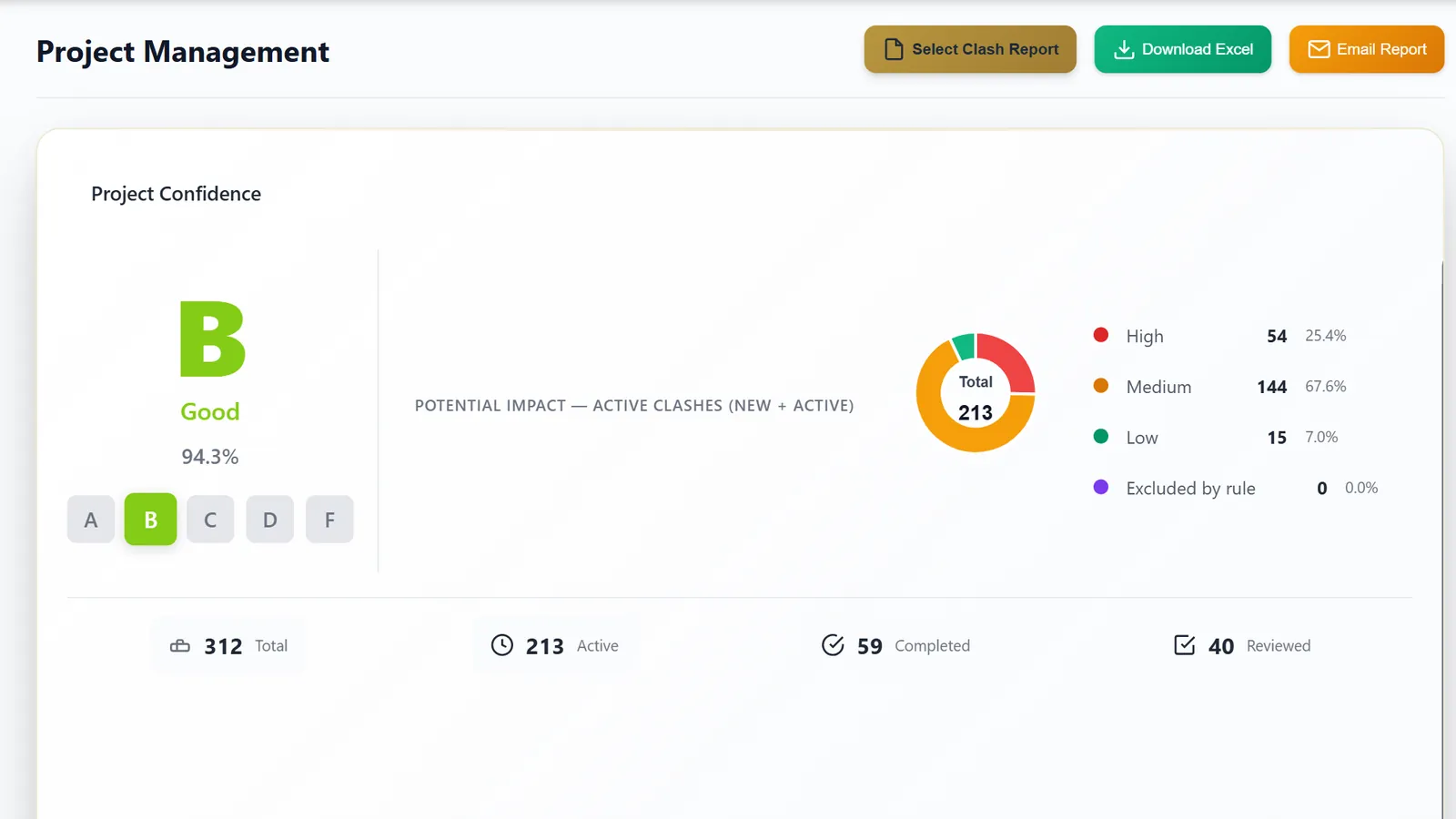Image resolution: width=1456 pixels, height=819 pixels.
Task: Click the '40' reviewed count
Action: coord(1221,646)
